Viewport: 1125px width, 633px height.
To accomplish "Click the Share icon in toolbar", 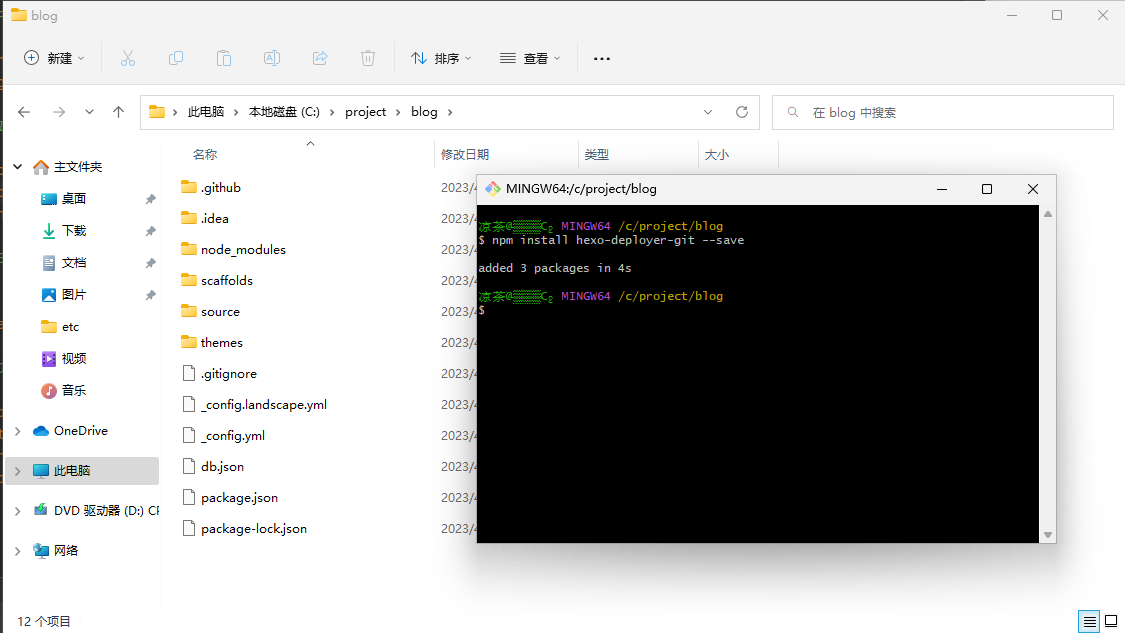I will [x=320, y=58].
